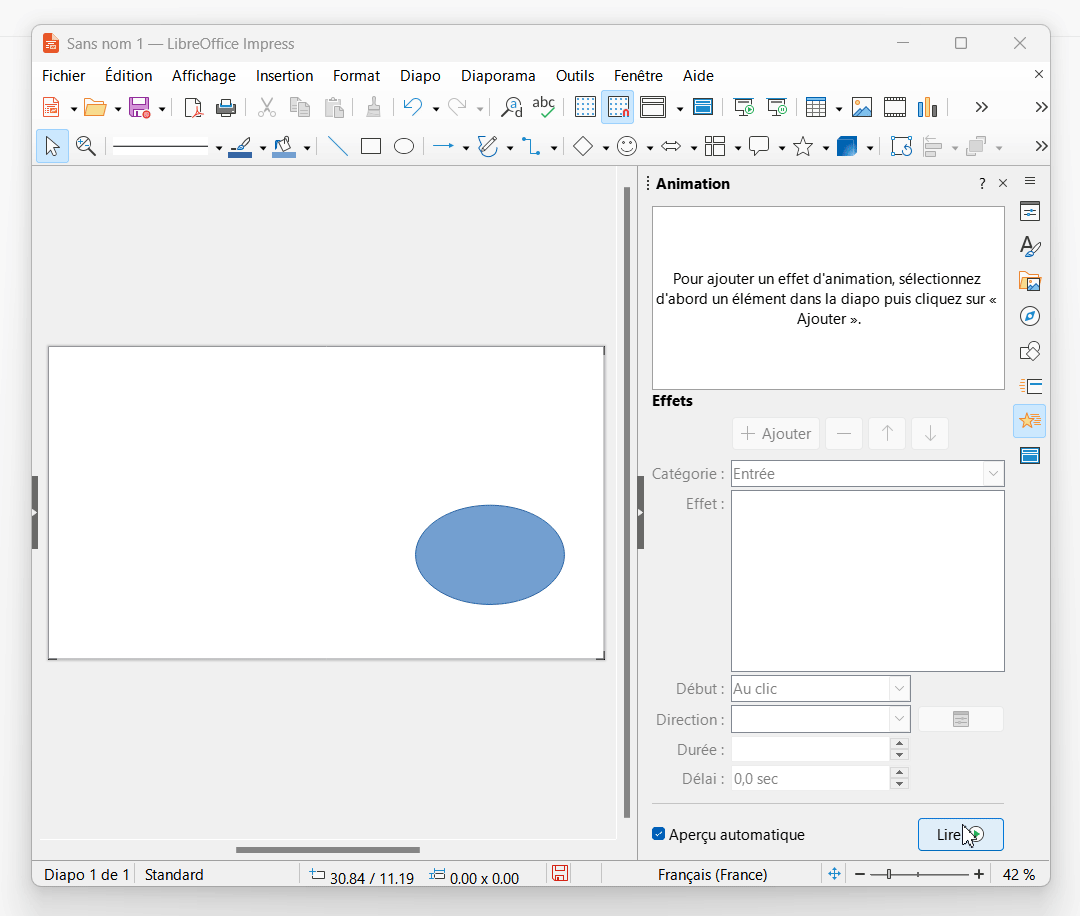Open the Outils menu
1080x916 pixels.
coord(575,76)
